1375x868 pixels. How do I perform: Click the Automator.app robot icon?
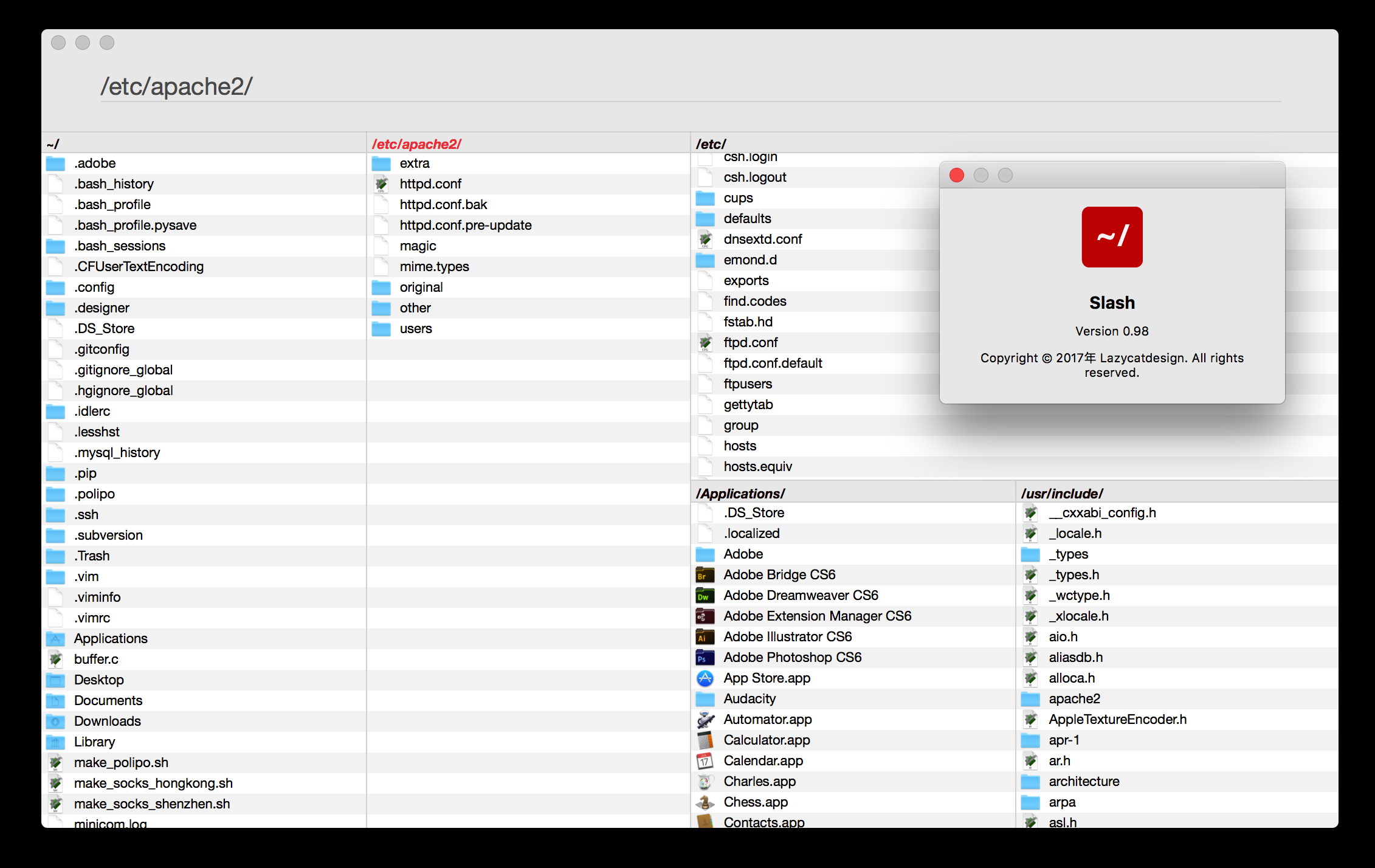tap(705, 720)
